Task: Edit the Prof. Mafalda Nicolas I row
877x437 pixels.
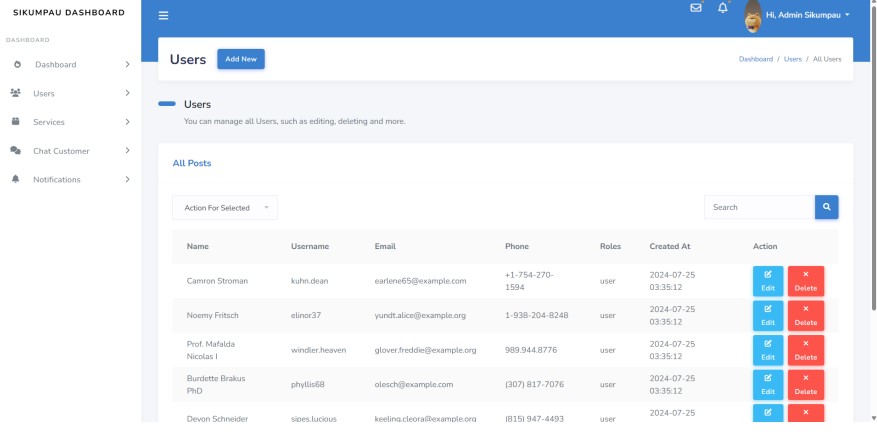Action: (768, 350)
